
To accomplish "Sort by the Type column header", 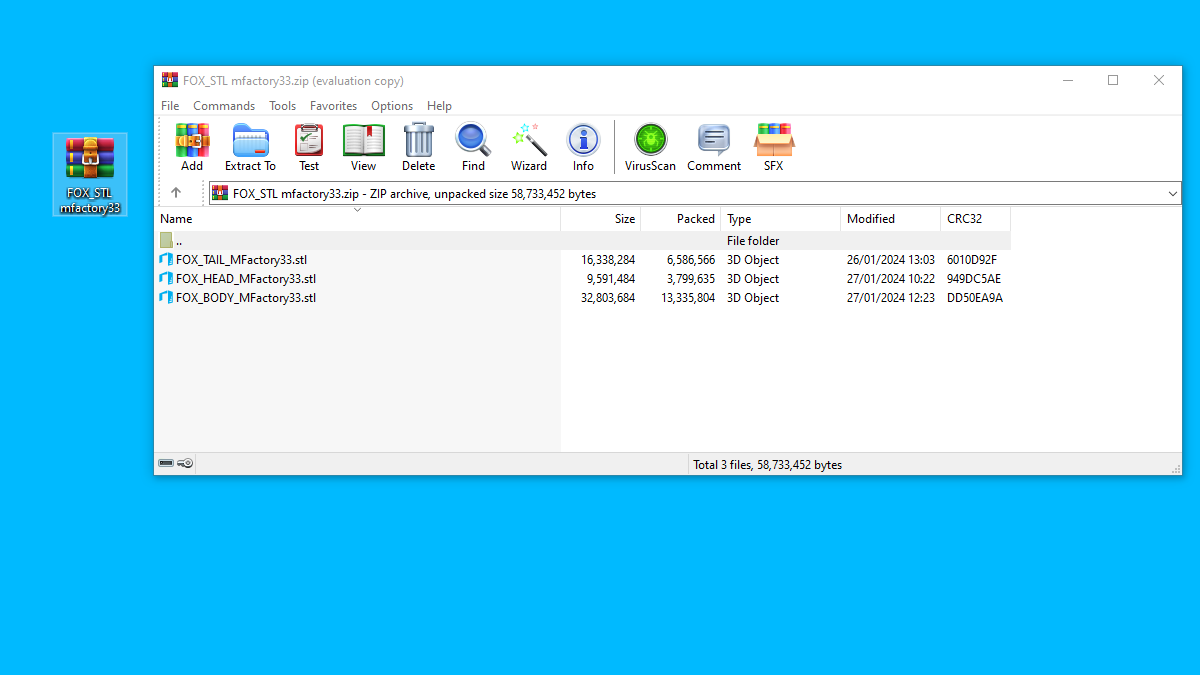I will (781, 219).
